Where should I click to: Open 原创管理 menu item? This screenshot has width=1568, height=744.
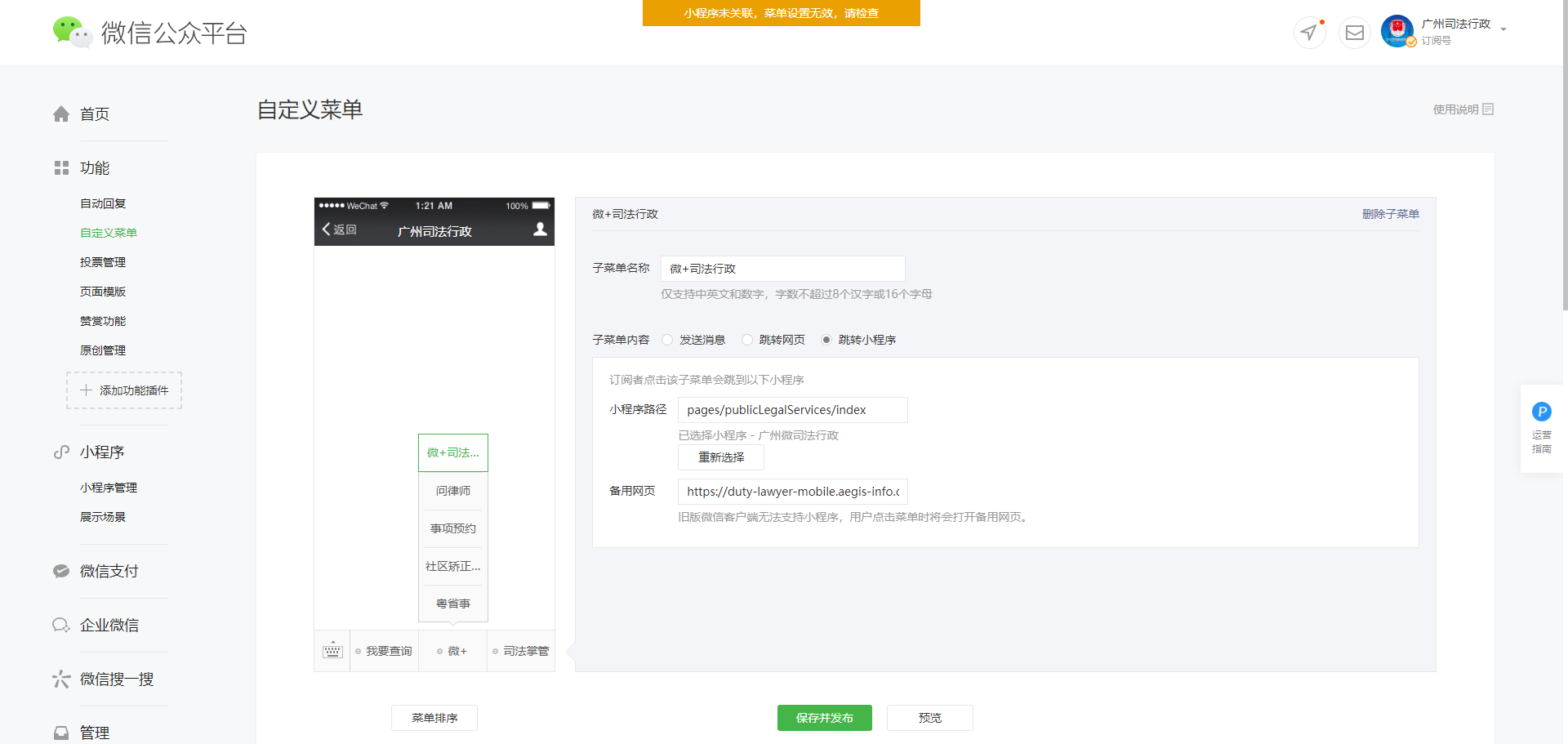[103, 350]
